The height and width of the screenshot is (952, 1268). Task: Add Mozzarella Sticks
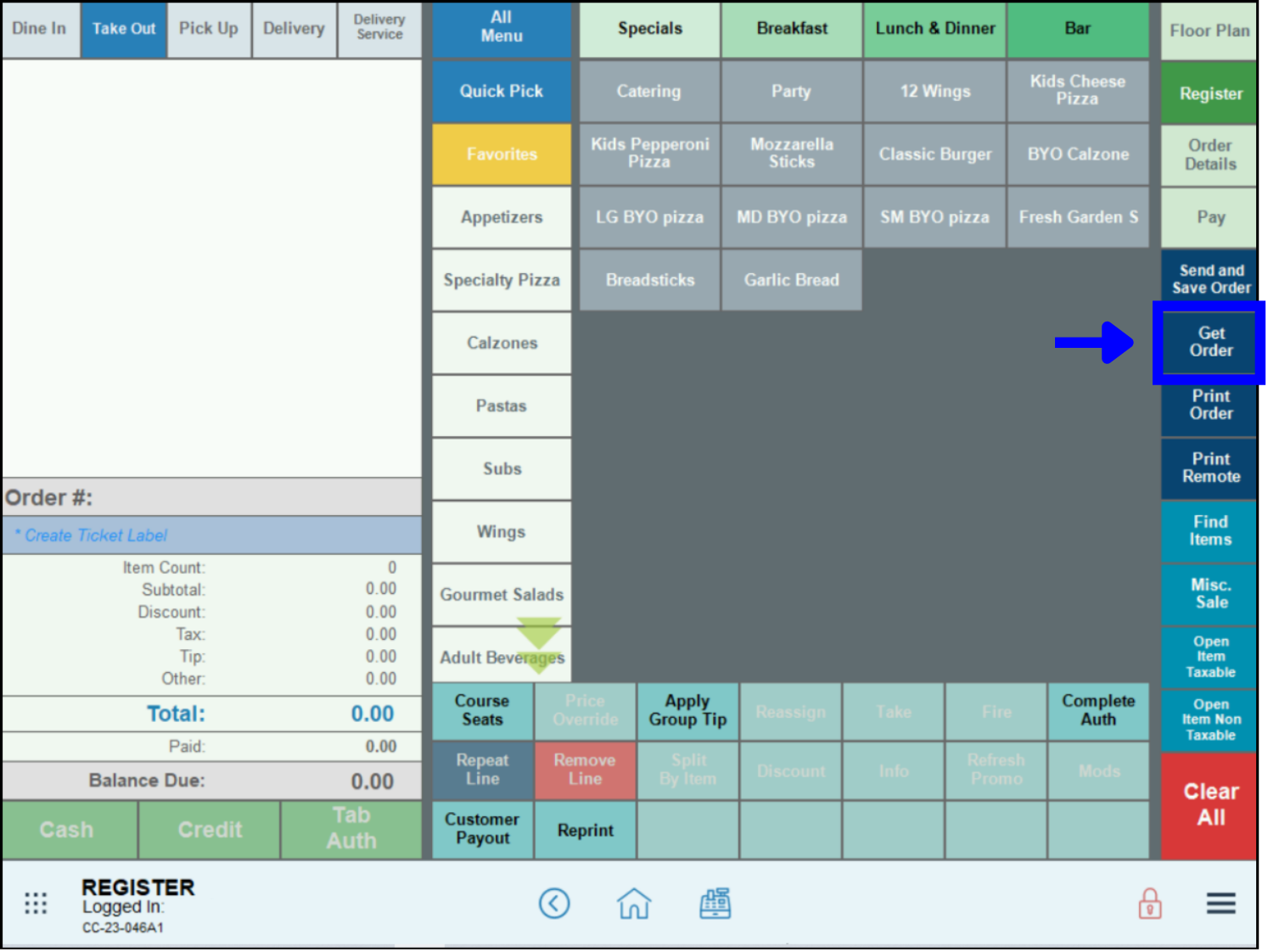coord(792,154)
